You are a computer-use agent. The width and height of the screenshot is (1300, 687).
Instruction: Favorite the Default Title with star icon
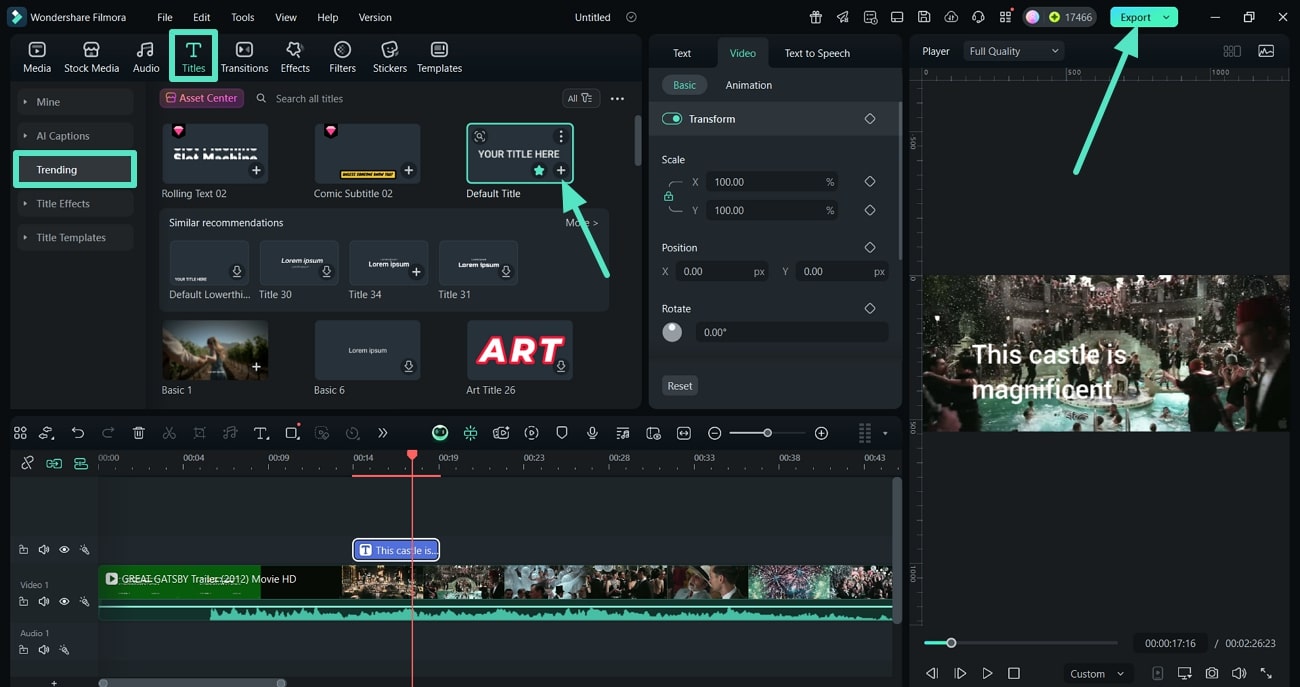539,171
